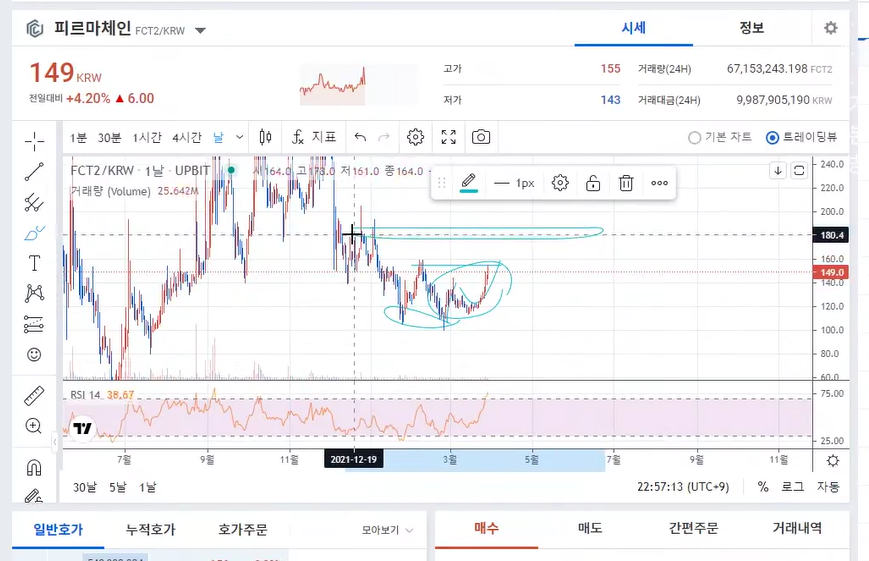Open more options in floating drawing toolbar

pyautogui.click(x=659, y=183)
